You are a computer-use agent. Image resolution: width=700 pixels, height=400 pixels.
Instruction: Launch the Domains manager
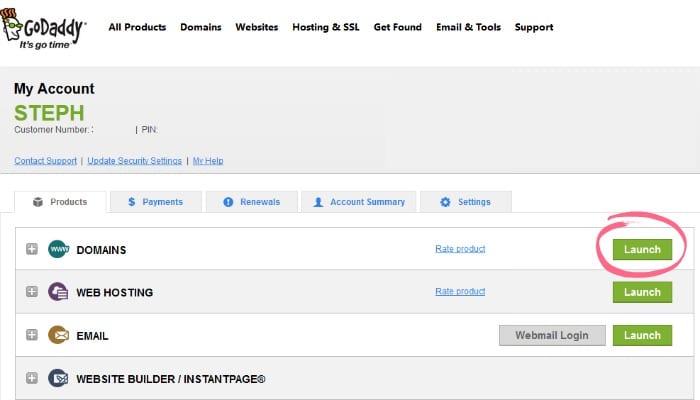642,250
